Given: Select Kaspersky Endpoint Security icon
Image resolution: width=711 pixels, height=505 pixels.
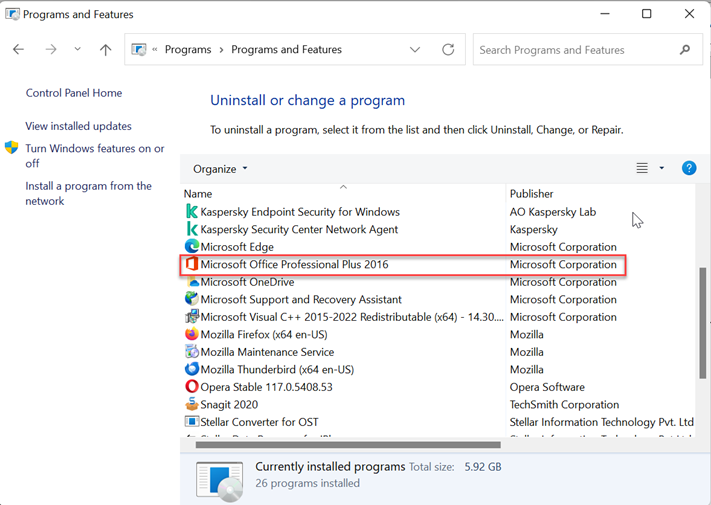Looking at the screenshot, I should (192, 212).
